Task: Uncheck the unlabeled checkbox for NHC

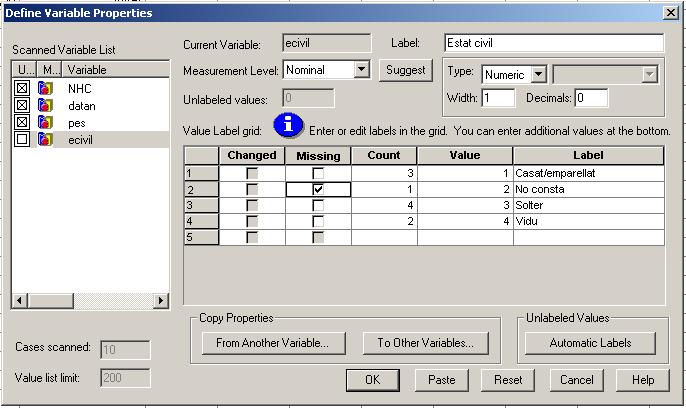Action: [22, 89]
